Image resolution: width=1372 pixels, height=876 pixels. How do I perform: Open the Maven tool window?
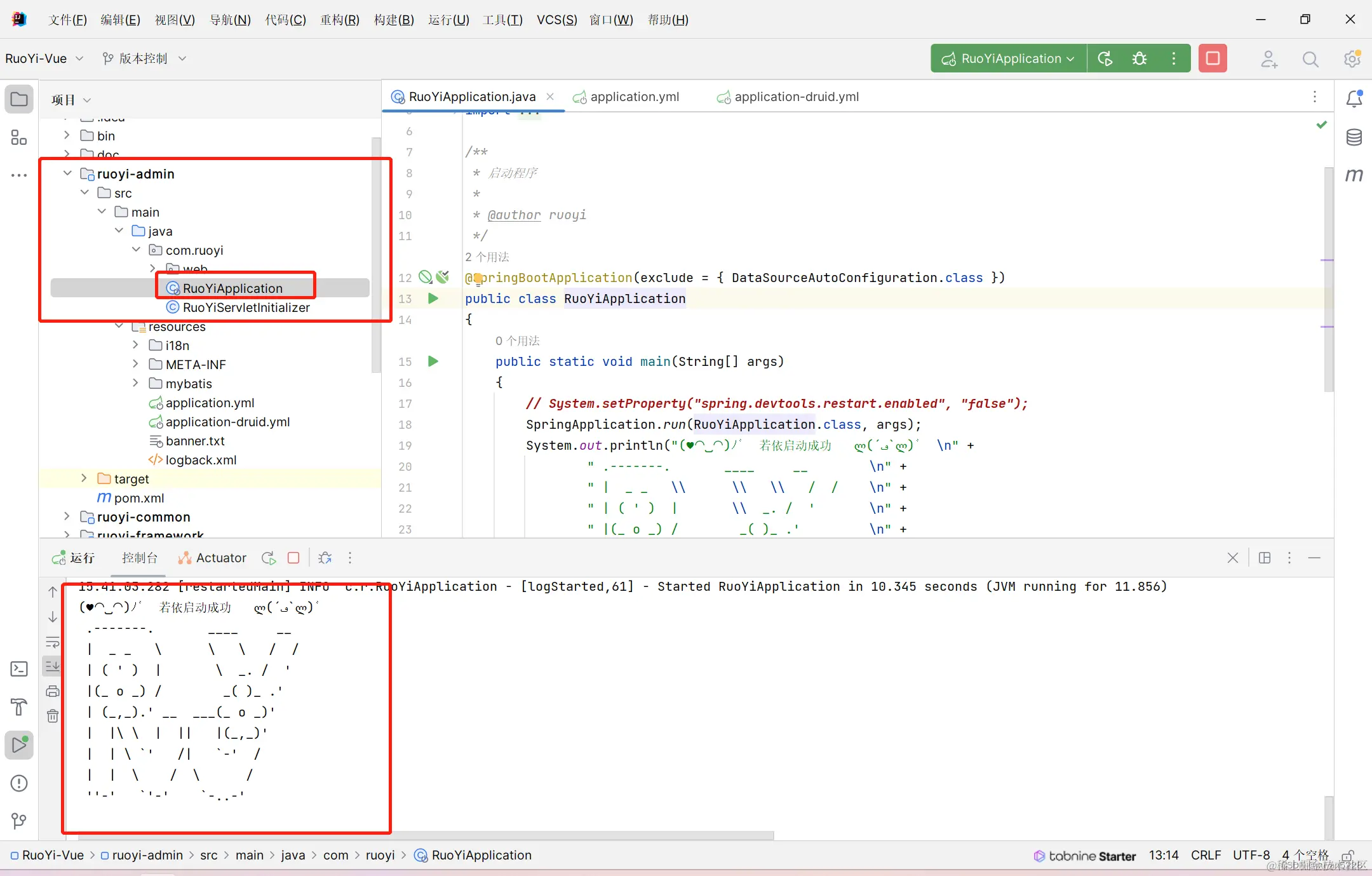point(1354,175)
